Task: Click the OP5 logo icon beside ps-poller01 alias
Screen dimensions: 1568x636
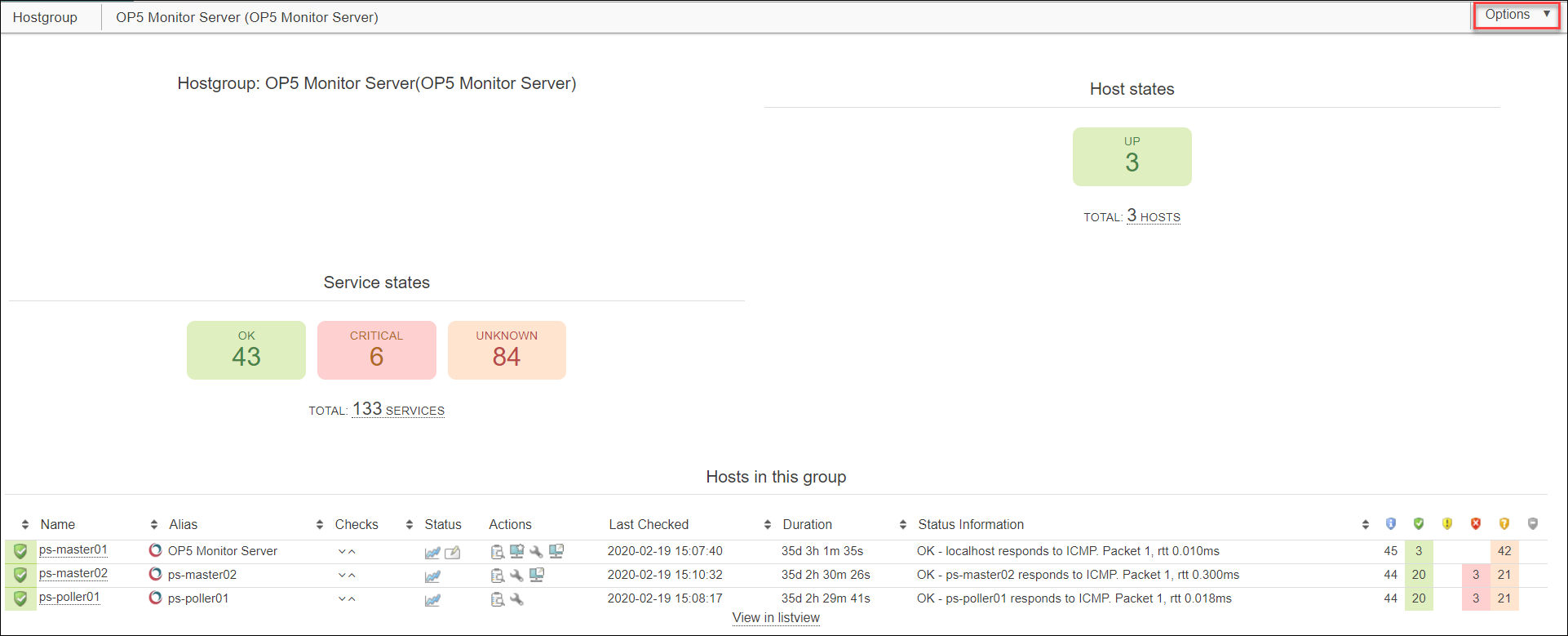Action: click(x=155, y=598)
